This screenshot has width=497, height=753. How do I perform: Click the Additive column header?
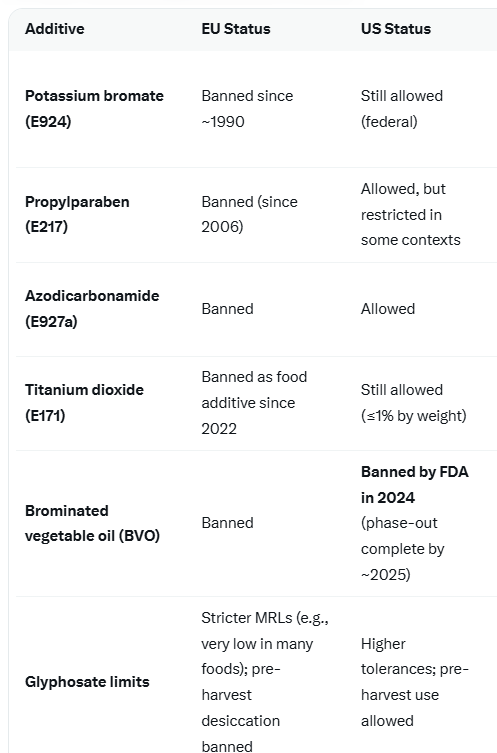(x=55, y=29)
